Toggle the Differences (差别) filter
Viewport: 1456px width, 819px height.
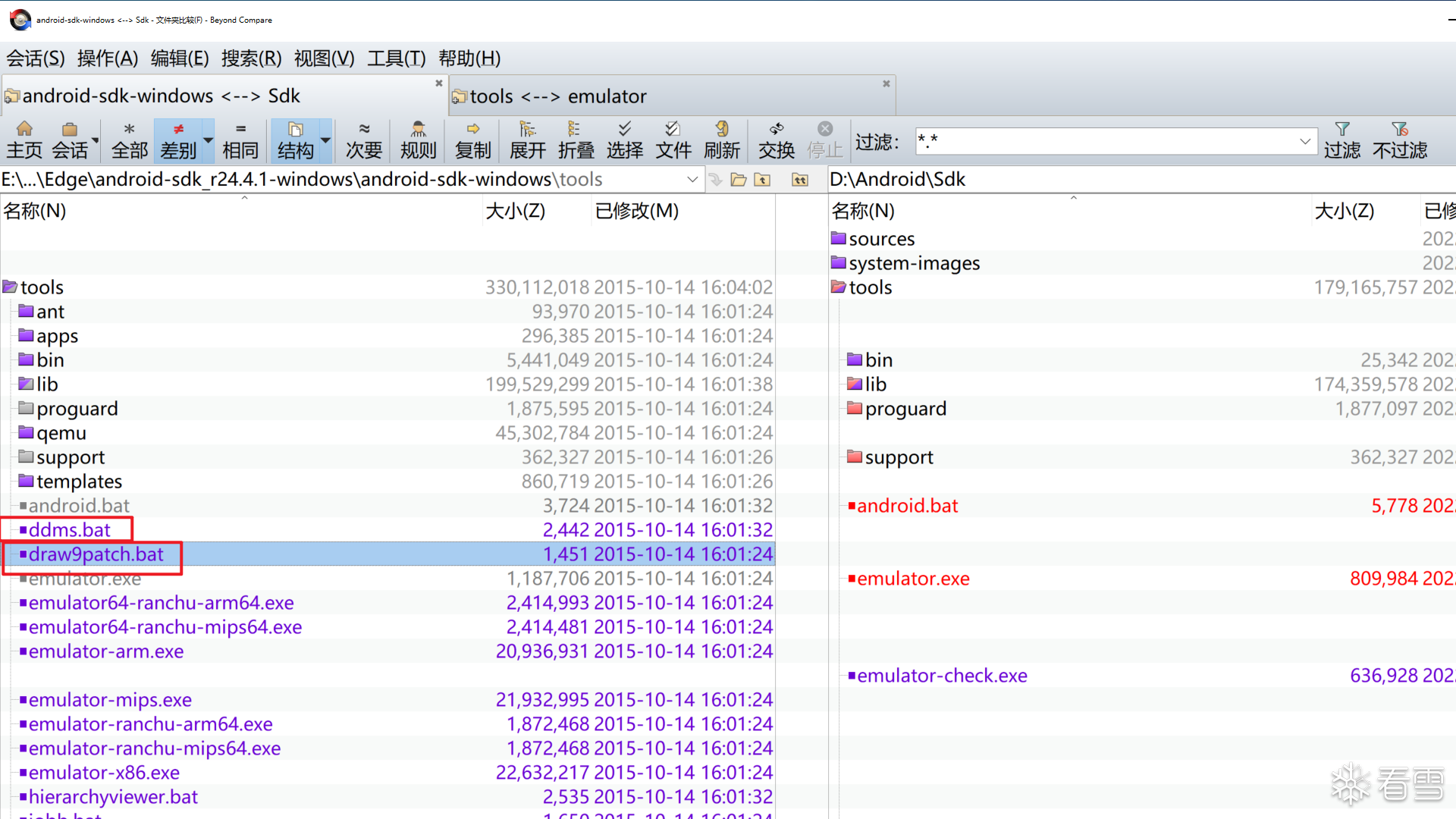(178, 140)
